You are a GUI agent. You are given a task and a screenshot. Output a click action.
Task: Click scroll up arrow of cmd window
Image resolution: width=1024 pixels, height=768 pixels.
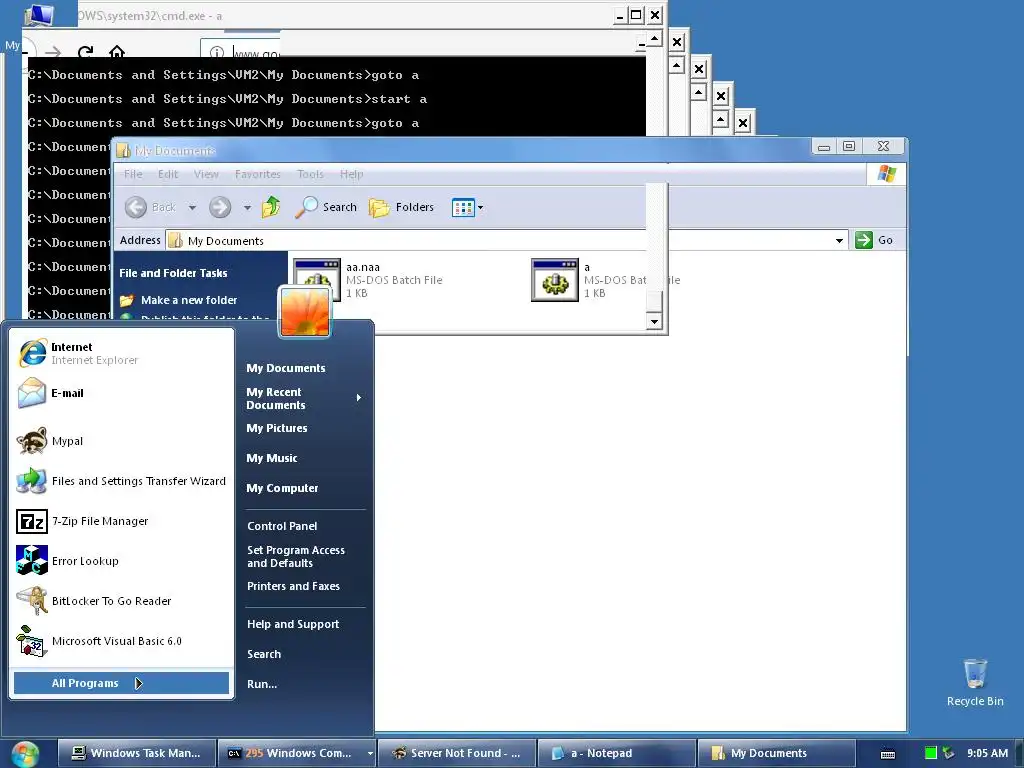coord(654,39)
